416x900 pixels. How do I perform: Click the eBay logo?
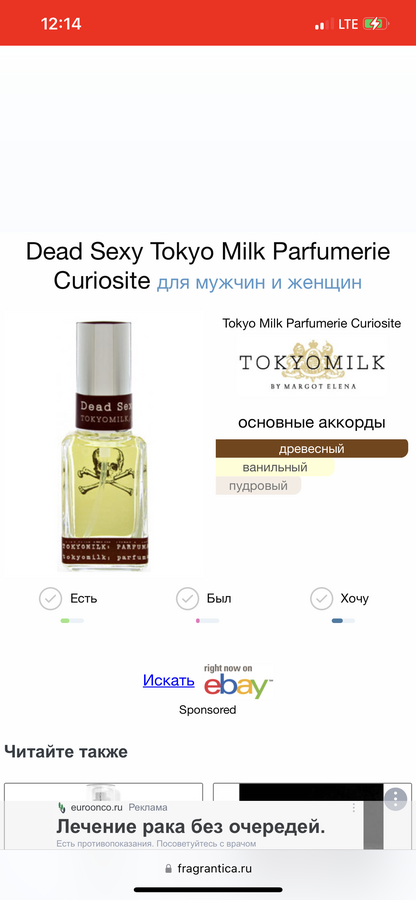238,682
